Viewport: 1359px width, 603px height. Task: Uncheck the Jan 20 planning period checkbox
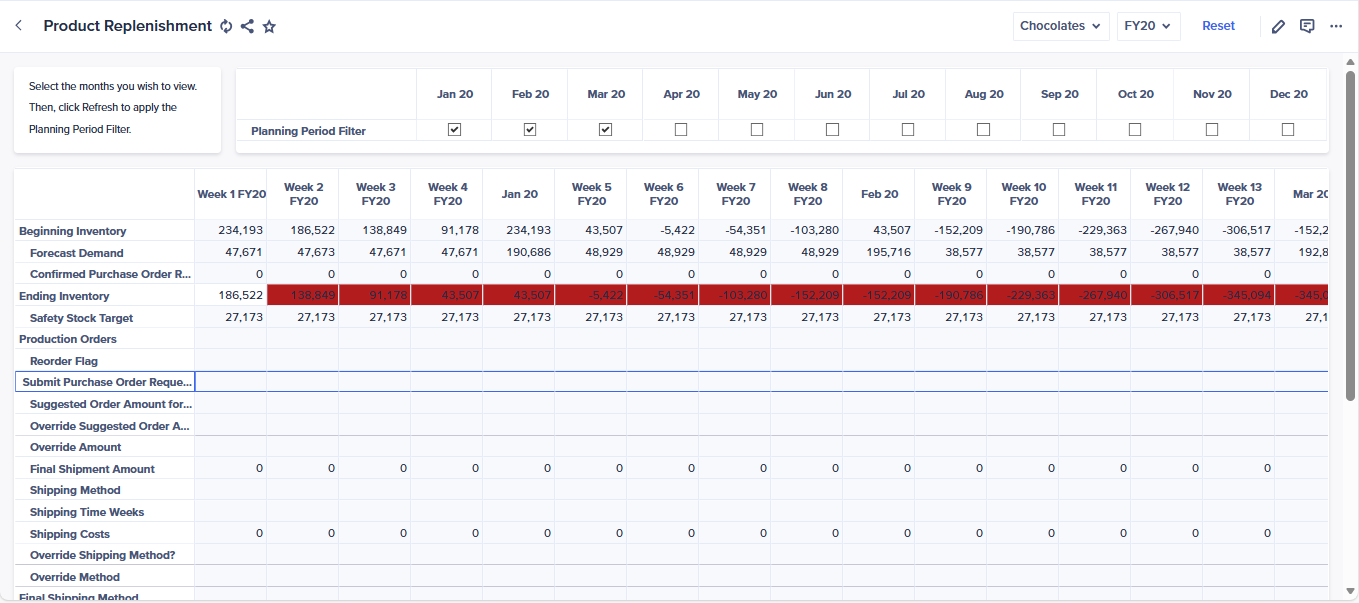point(455,130)
